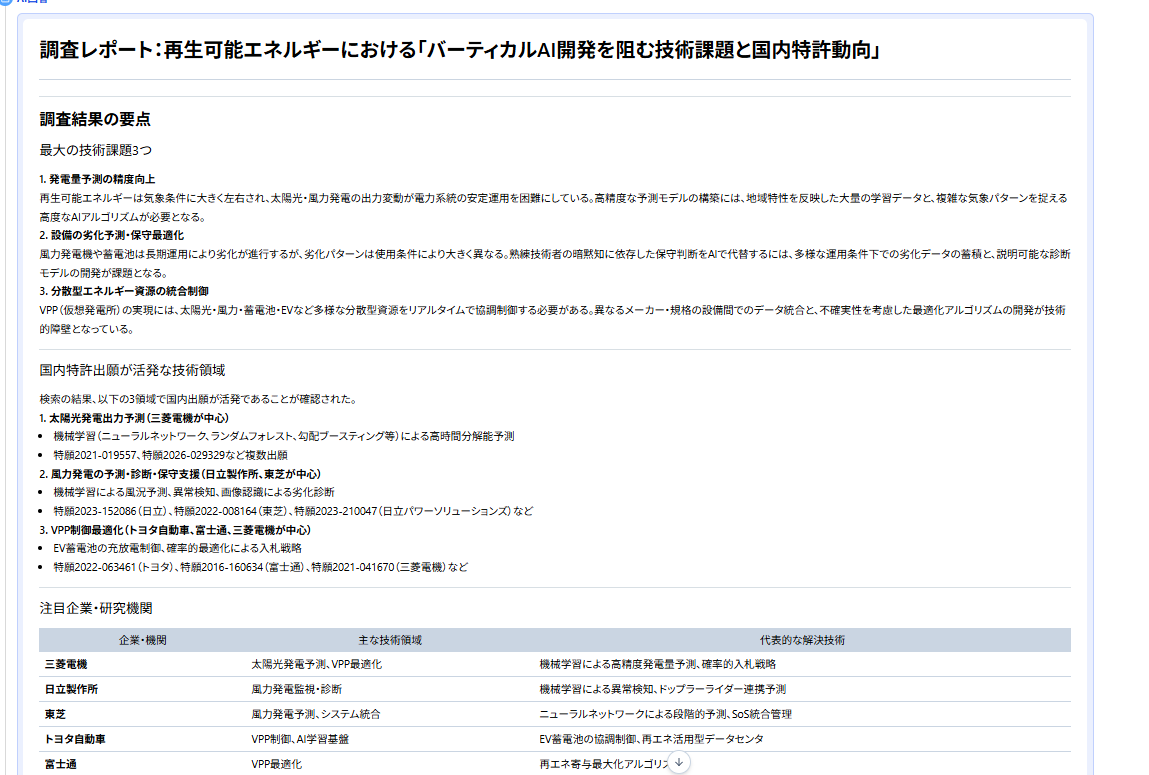The image size is (1149, 775).
Task: Click bullet EV蓄電池の充放電制御、確率的最適化
Action: pos(177,548)
